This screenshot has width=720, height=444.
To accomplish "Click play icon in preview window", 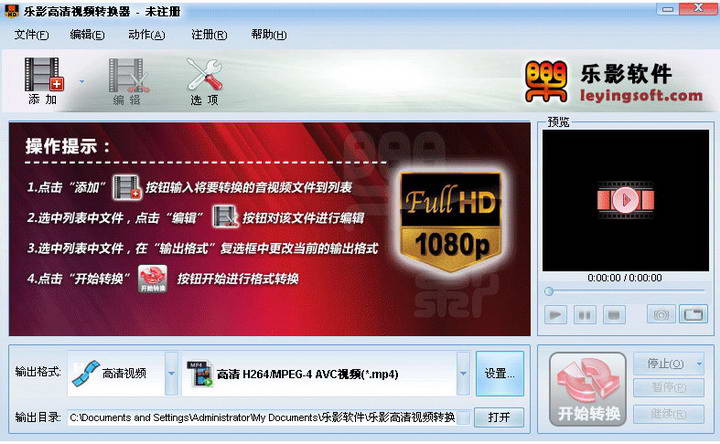I will (625, 200).
